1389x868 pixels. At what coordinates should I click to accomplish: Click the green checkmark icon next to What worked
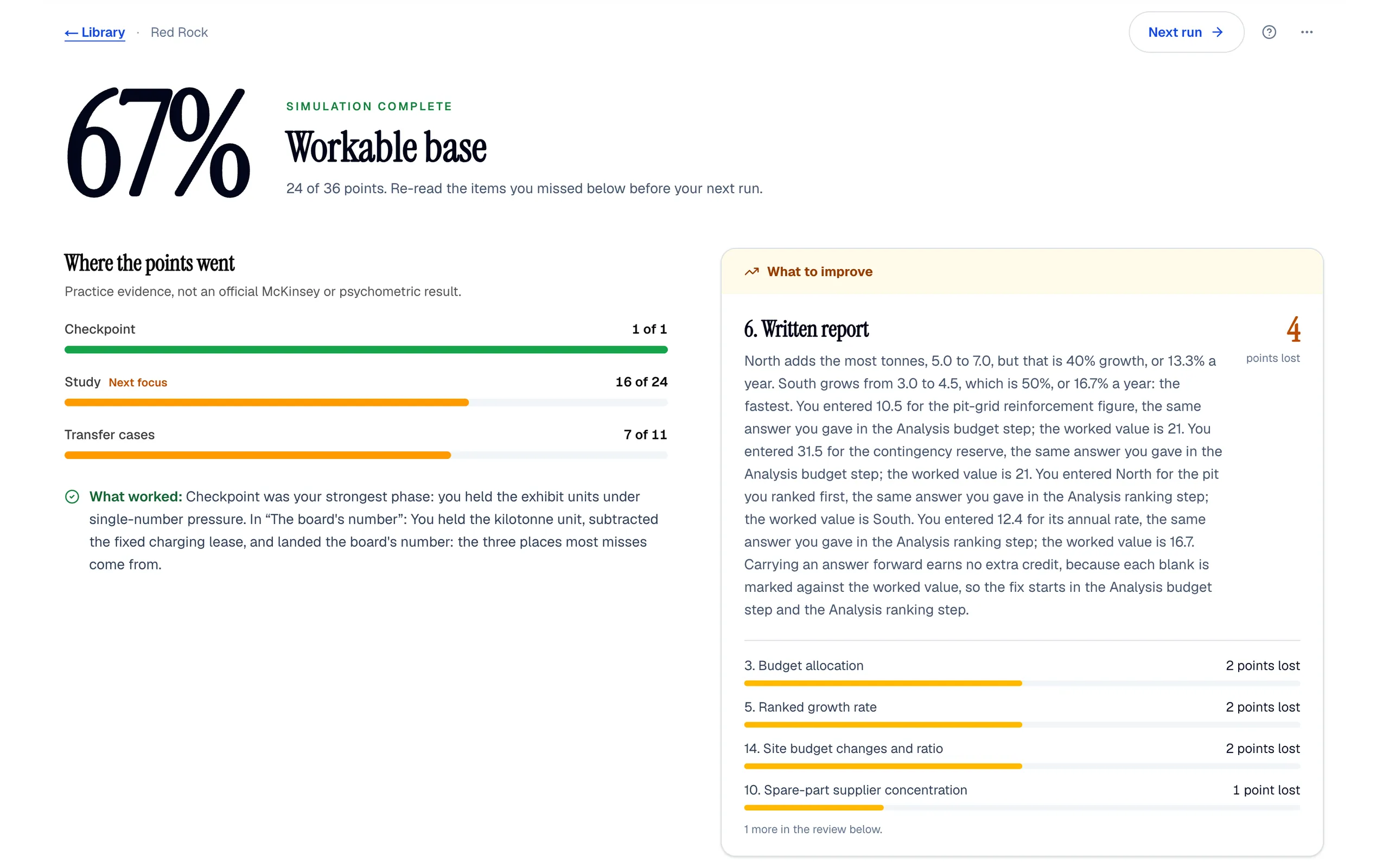pos(72,496)
